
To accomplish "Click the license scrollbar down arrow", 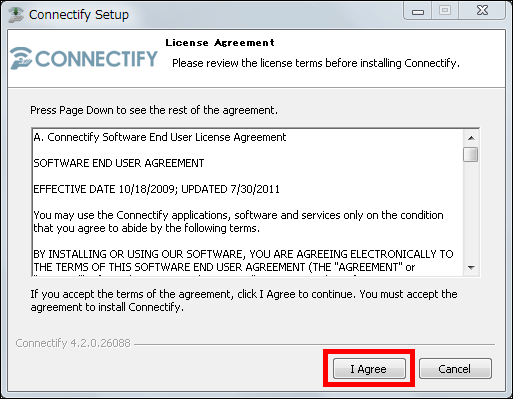I will (471, 268).
